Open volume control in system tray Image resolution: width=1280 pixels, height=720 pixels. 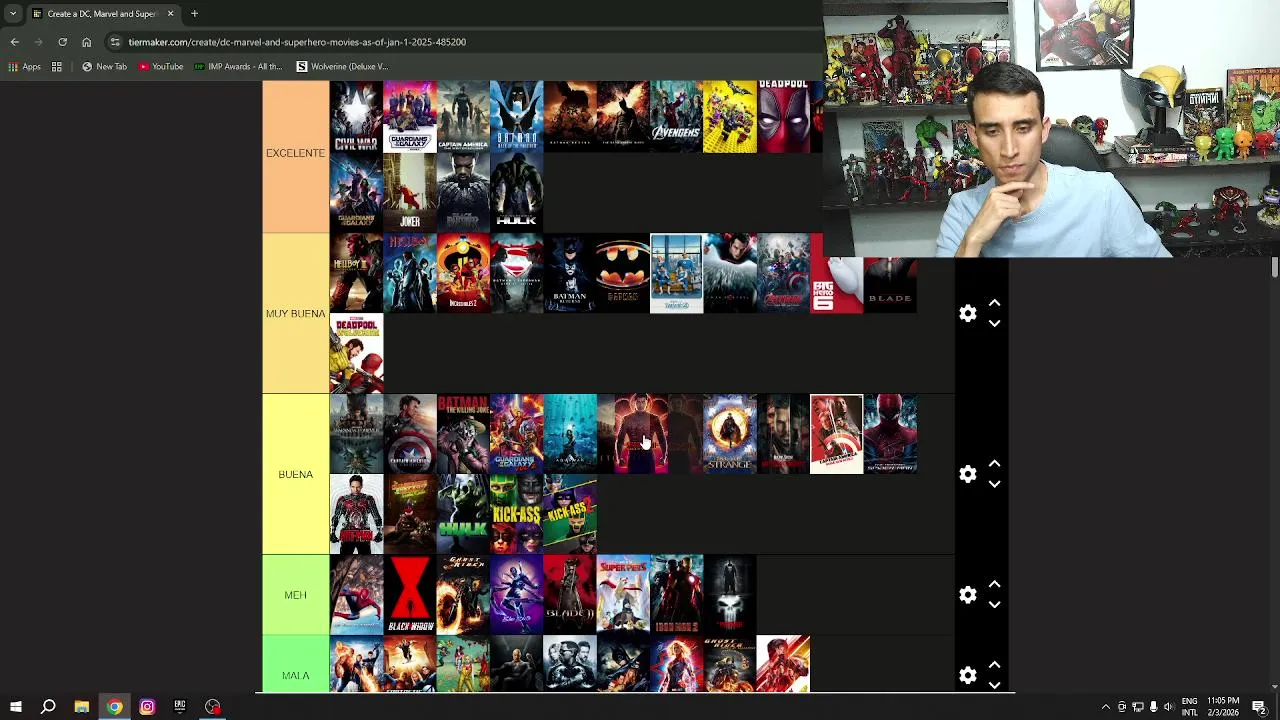tap(1168, 707)
